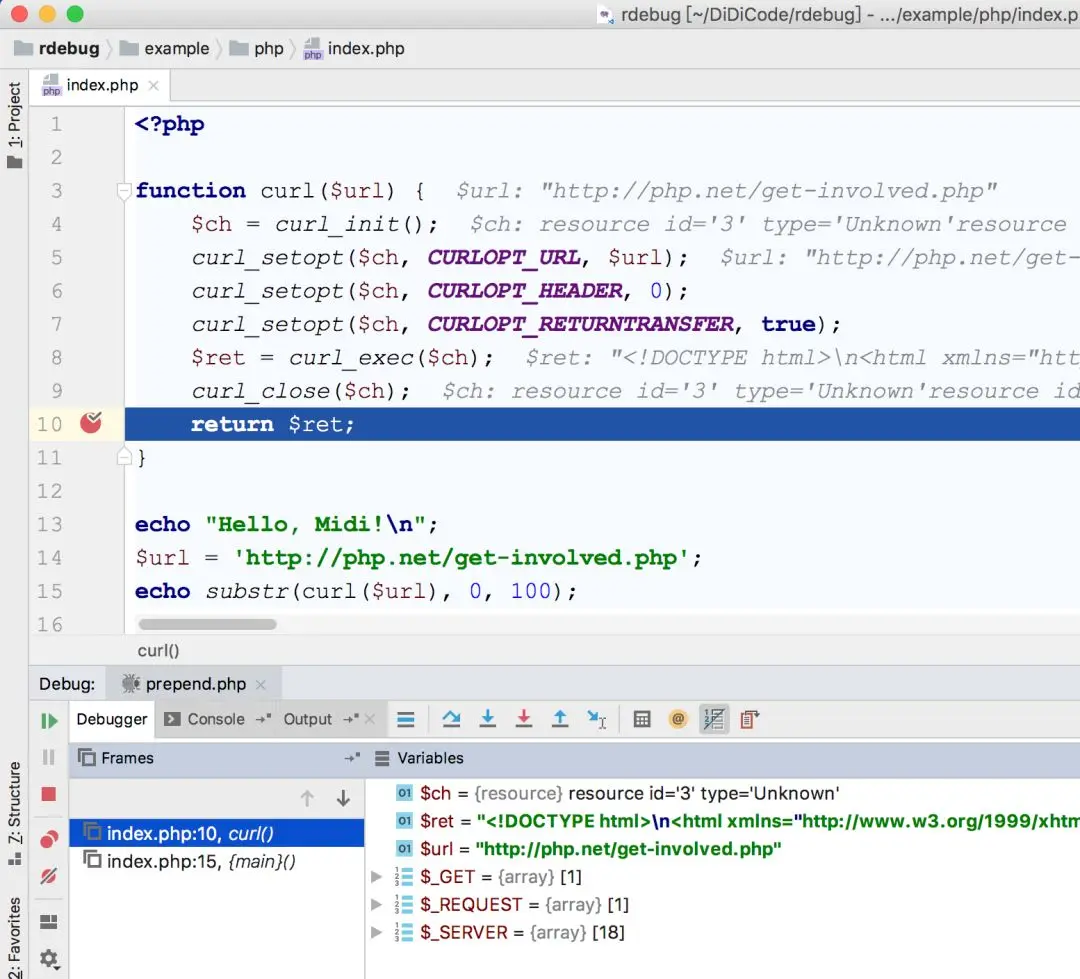Open the Structure tool window

pyautogui.click(x=14, y=813)
